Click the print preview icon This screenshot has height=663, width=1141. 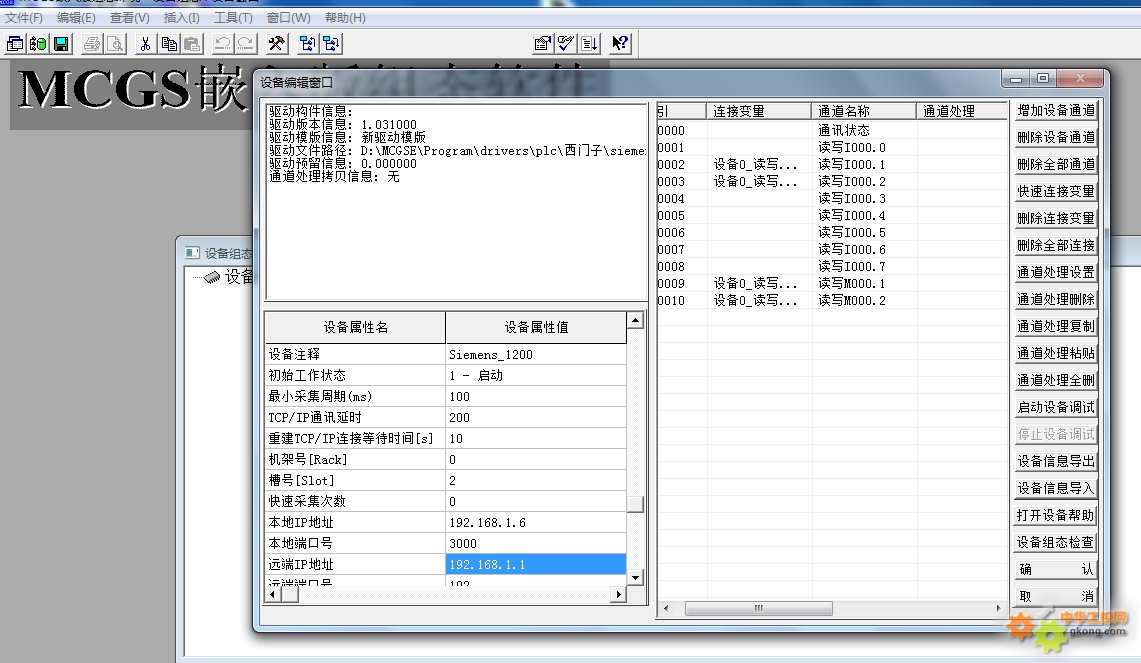pos(115,44)
